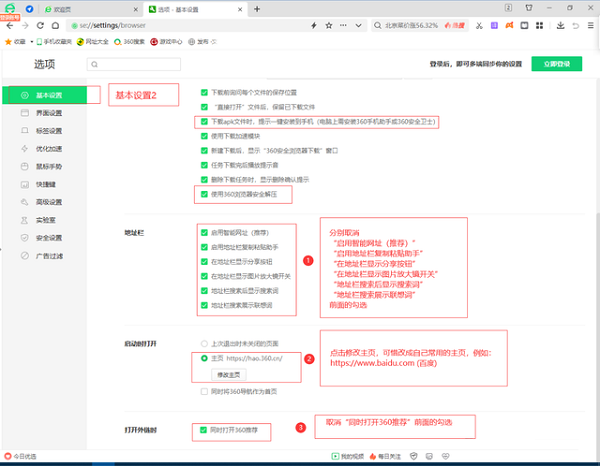Expand the favorites dropdown arrow beside 收藏
The width and height of the screenshot is (600, 467).
coord(32,42)
